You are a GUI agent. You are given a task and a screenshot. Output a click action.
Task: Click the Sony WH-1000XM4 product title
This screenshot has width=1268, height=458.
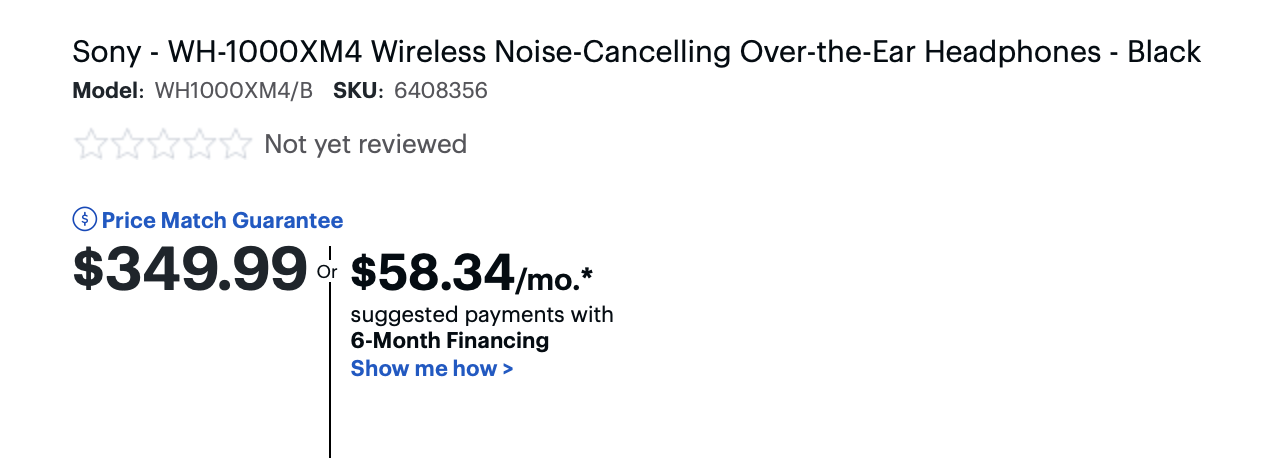click(x=636, y=52)
